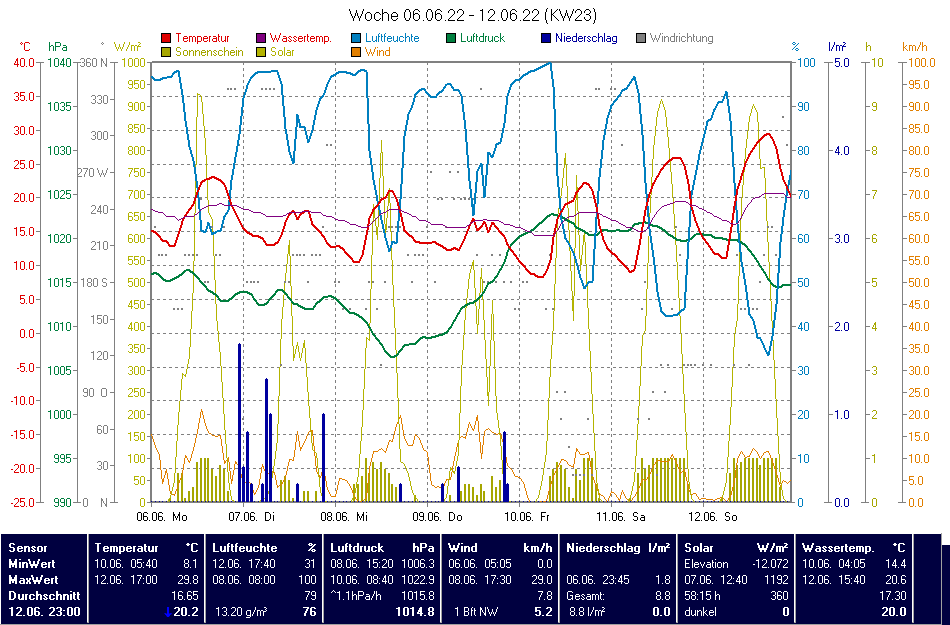Screen dimensions: 950x625
Task: Click the purple Wassertemp. legend swatch
Action: [261, 38]
